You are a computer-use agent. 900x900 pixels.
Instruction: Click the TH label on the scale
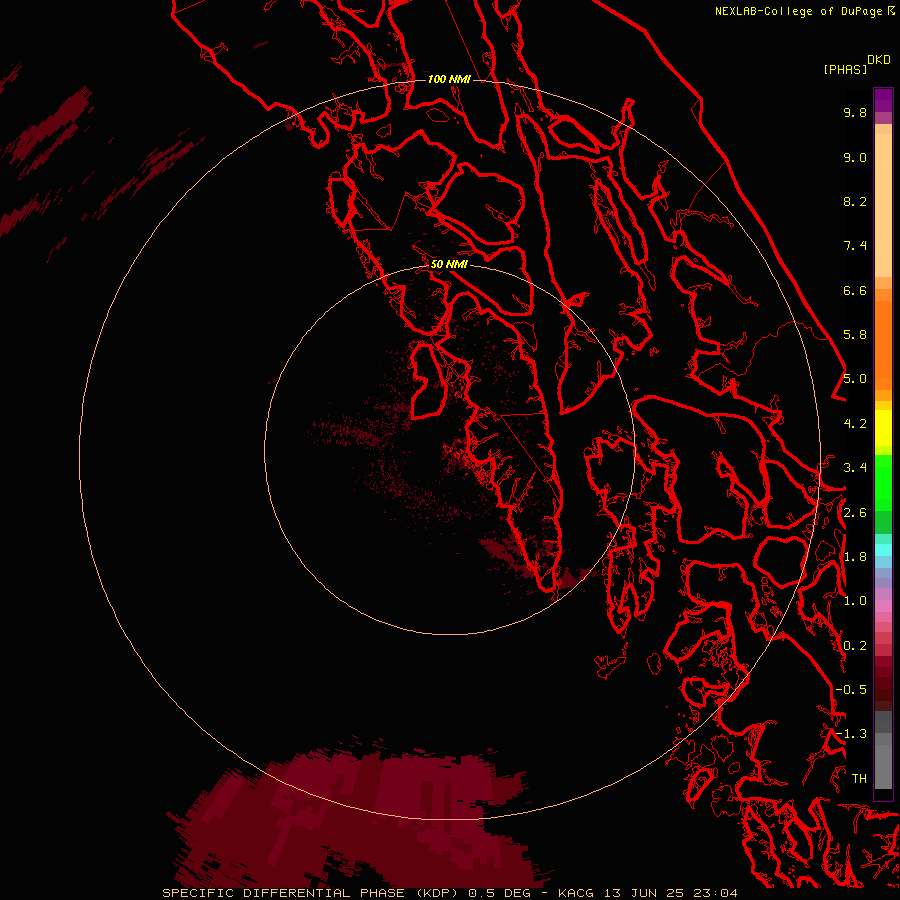[859, 778]
